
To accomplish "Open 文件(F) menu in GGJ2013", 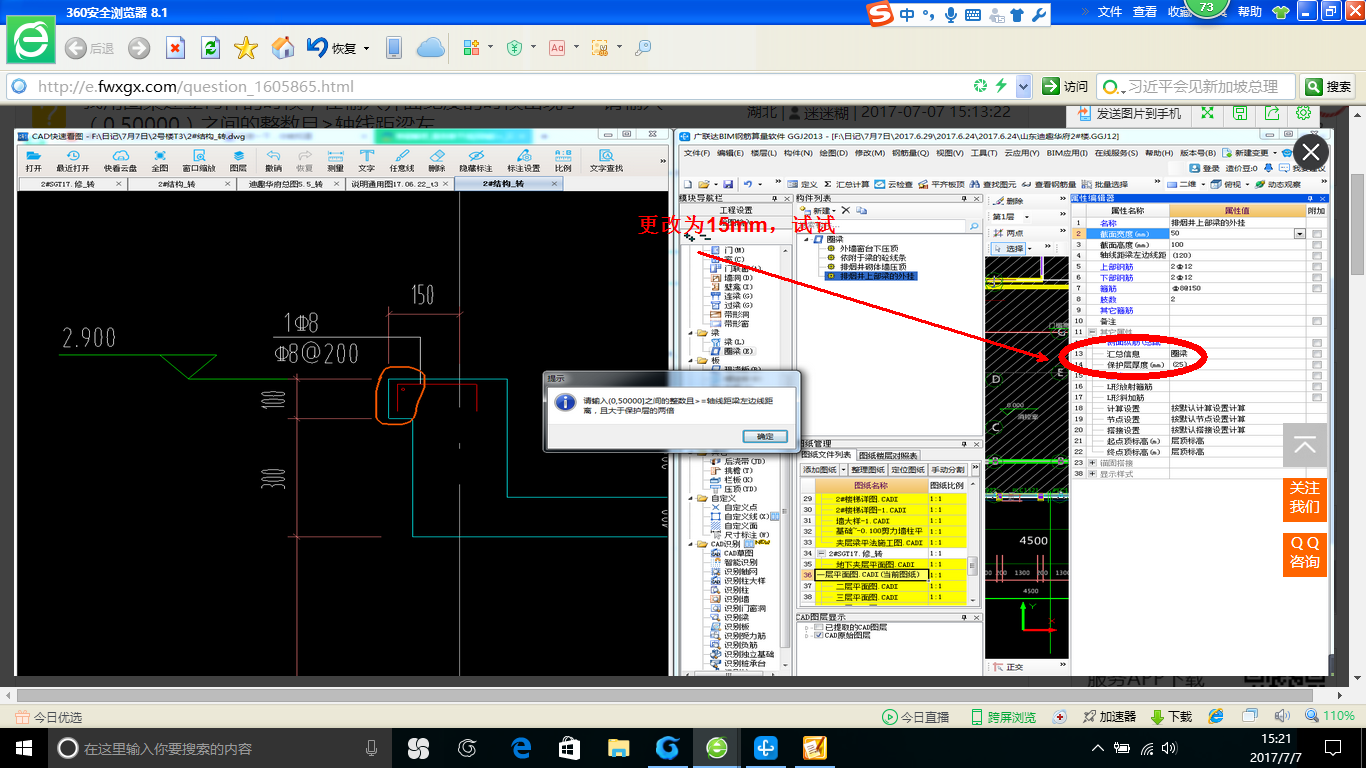I will (696, 153).
